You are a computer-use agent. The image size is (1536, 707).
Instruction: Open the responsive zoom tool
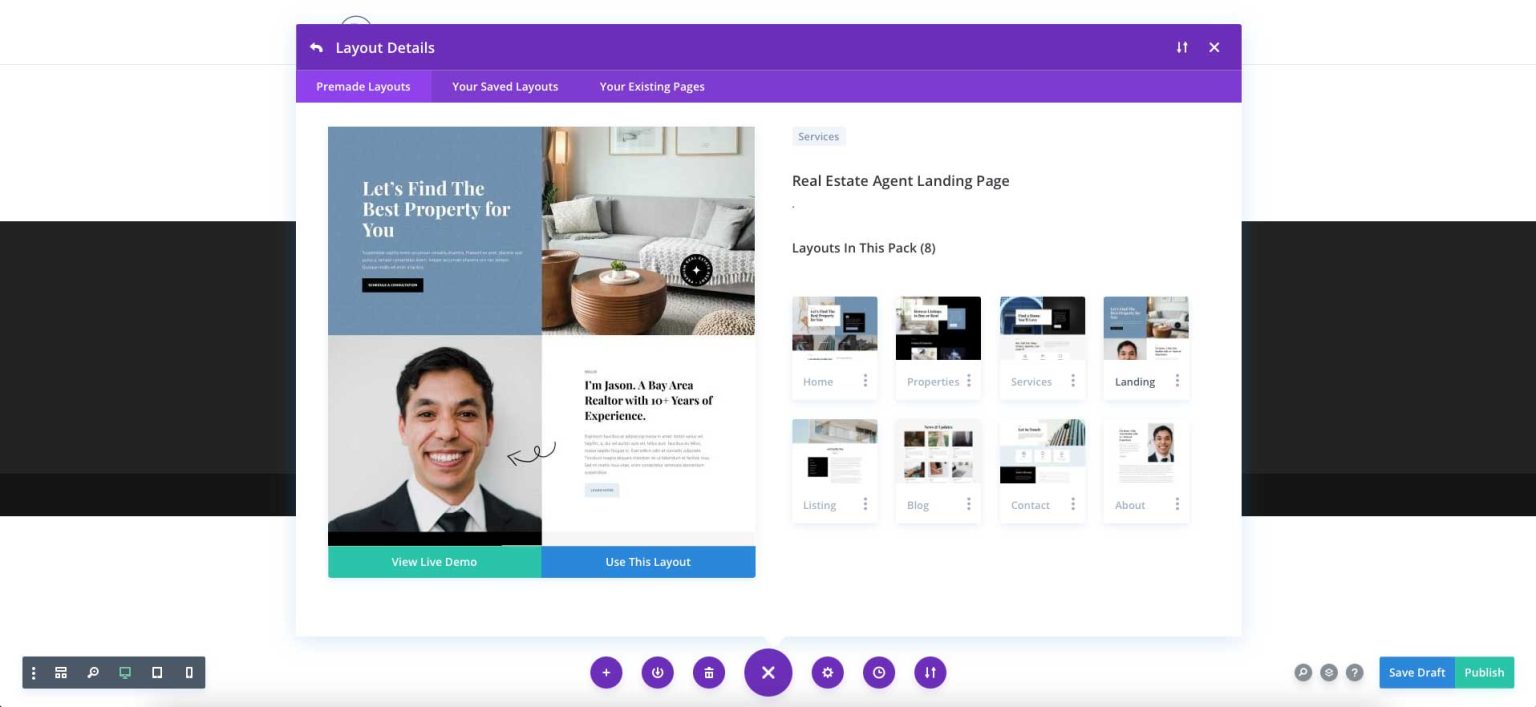pos(93,672)
